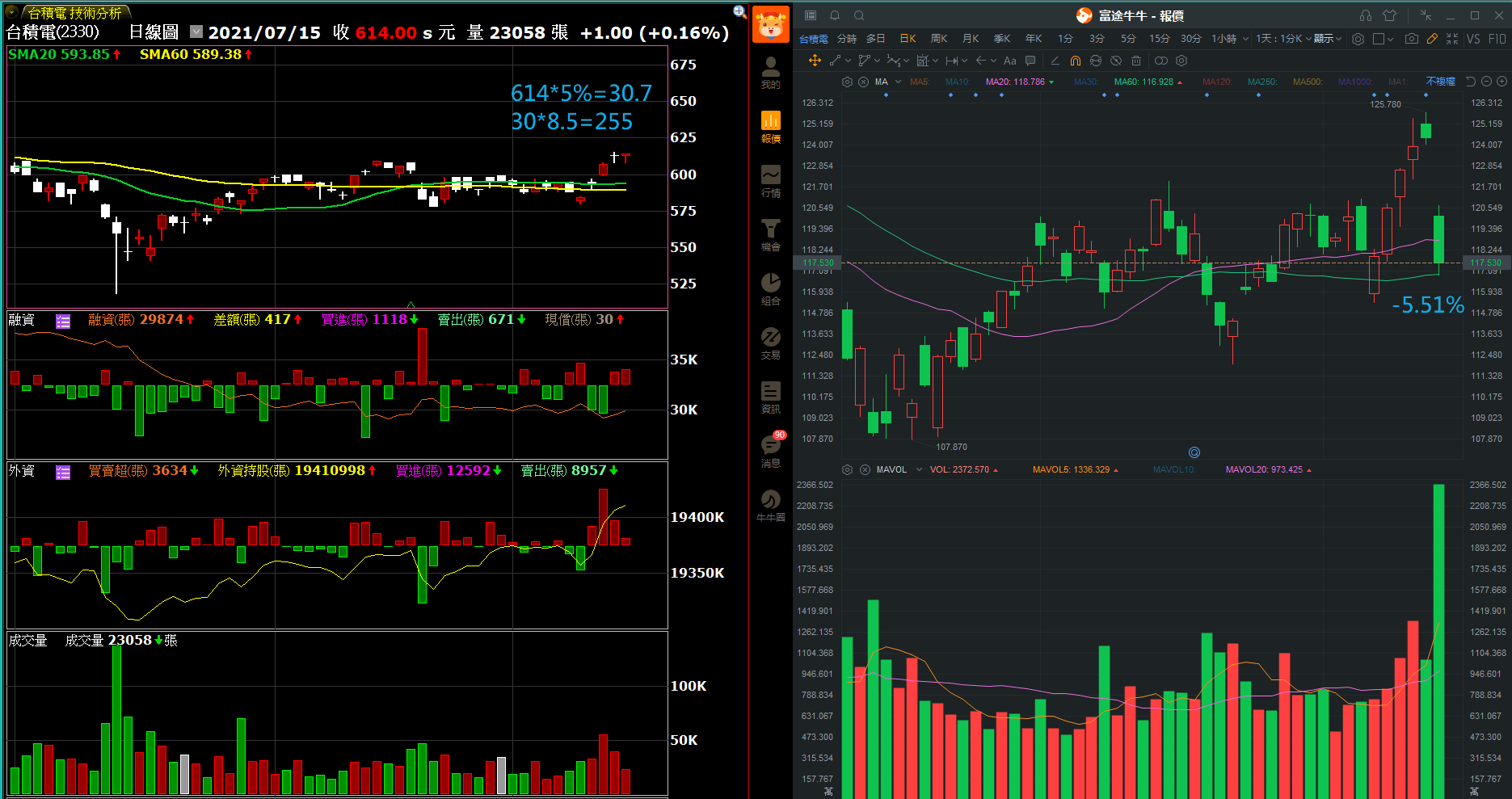Expand the 1小時 timeframe dropdown arrow
This screenshot has height=799, width=1512.
click(1245, 39)
